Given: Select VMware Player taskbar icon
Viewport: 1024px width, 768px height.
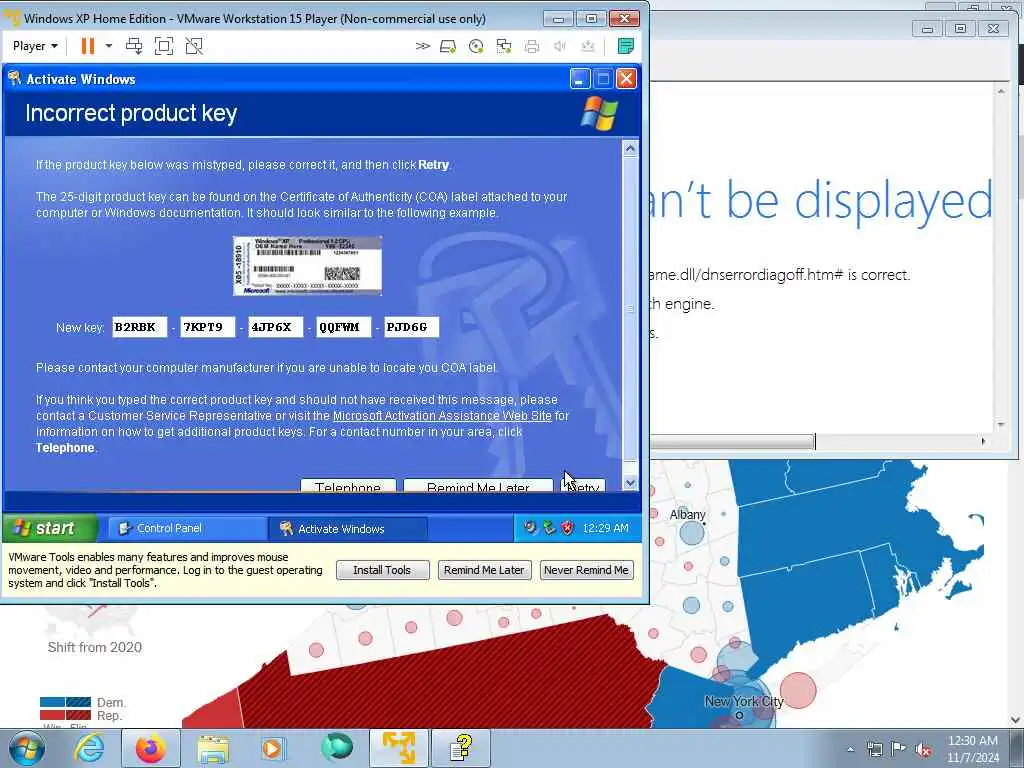Looking at the screenshot, I should pyautogui.click(x=399, y=748).
